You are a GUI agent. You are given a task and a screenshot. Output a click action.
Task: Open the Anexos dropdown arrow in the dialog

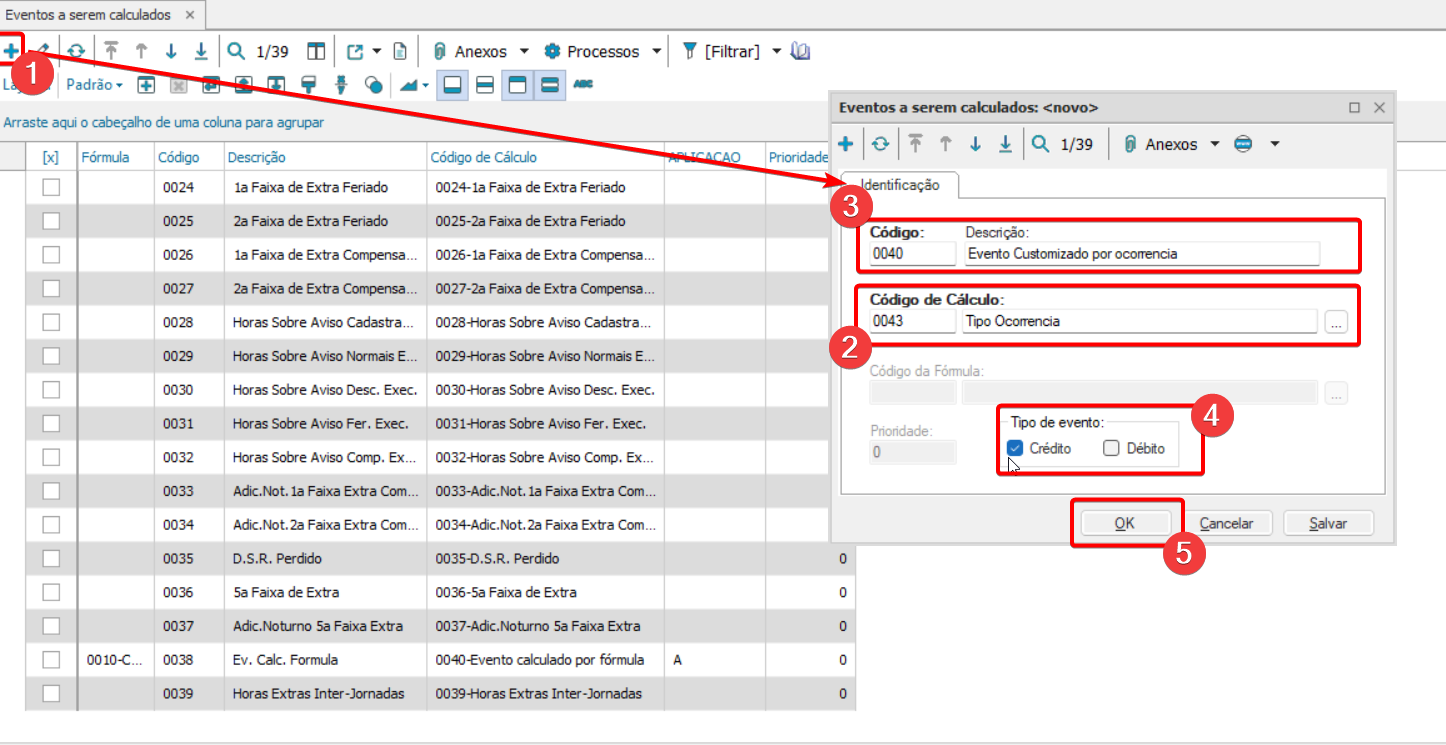tap(1215, 144)
